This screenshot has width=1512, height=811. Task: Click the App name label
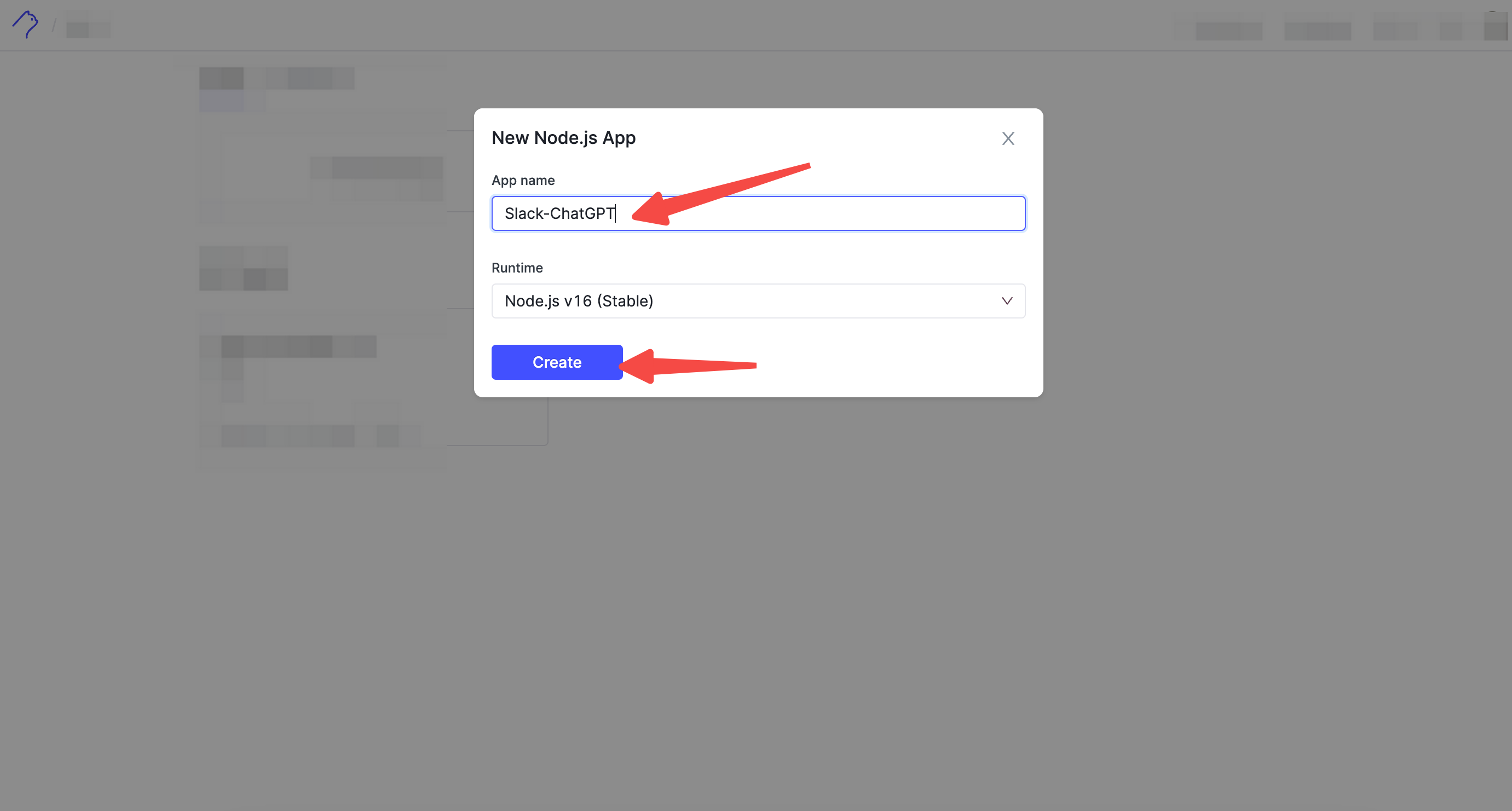tap(523, 181)
